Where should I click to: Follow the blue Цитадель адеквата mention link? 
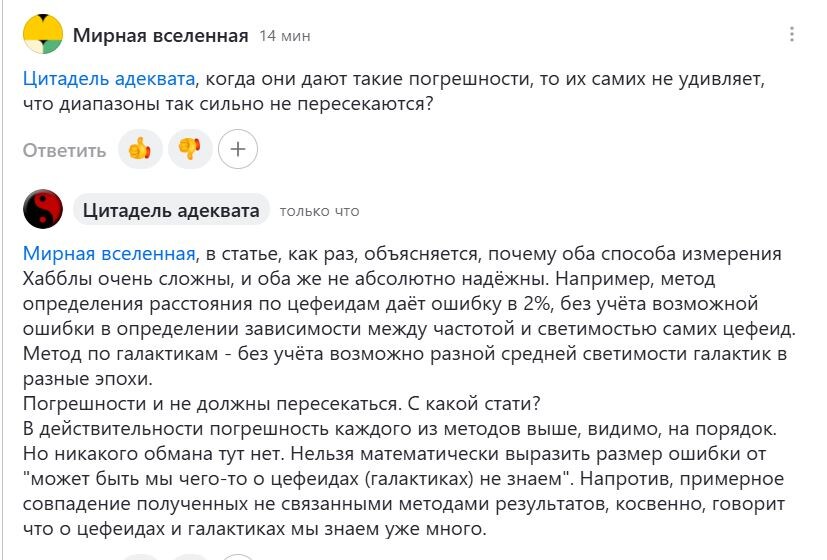pos(109,79)
